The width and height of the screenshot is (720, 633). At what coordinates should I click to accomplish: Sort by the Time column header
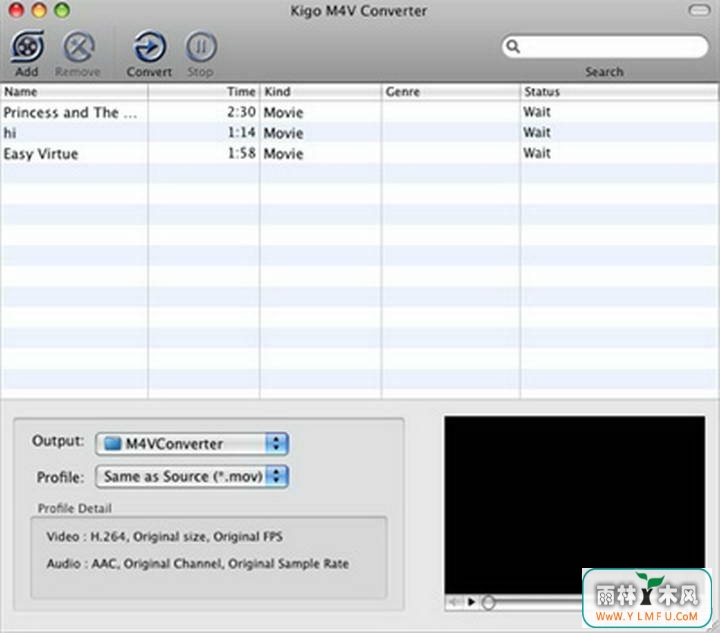204,92
